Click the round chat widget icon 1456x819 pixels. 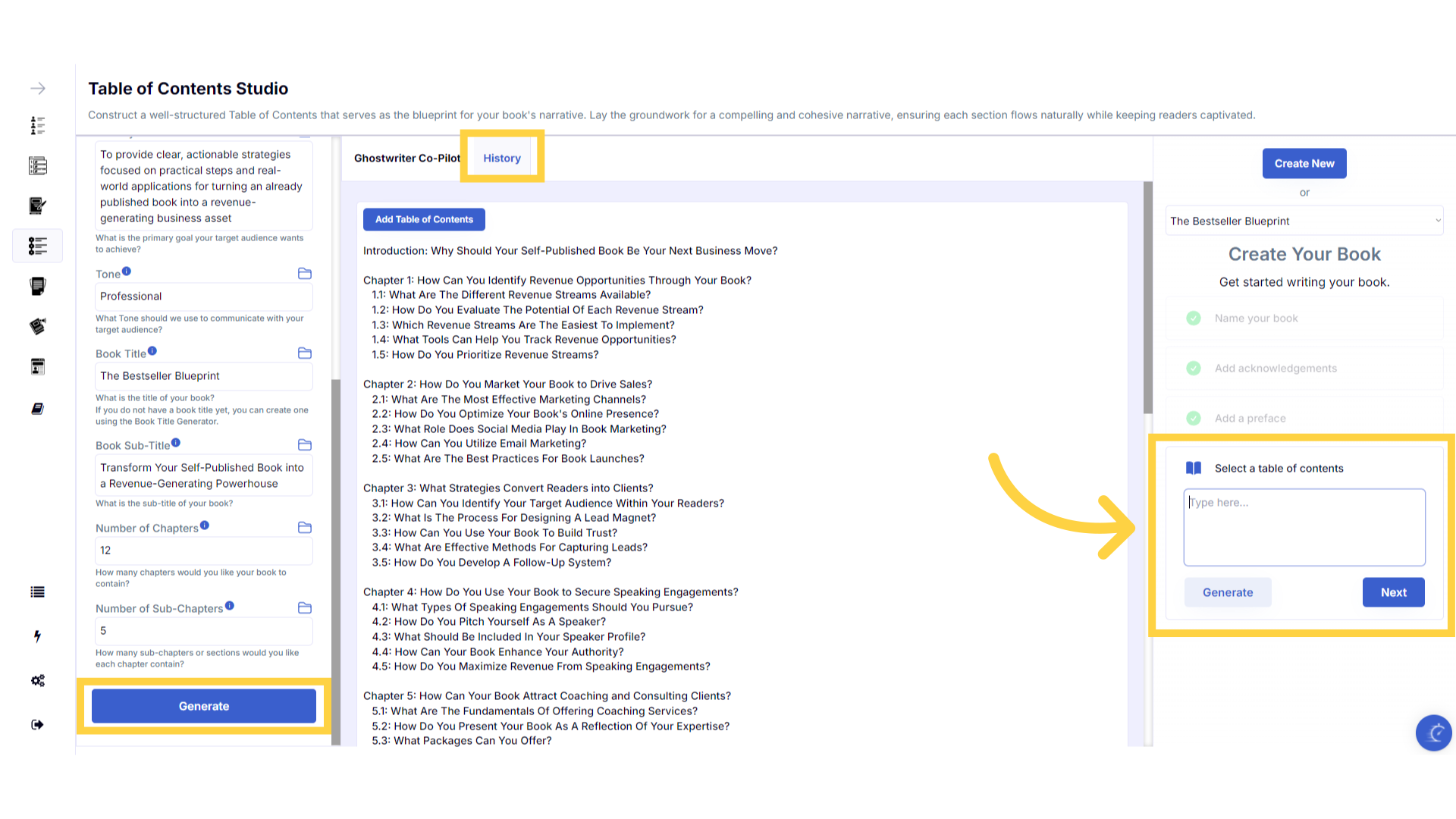click(1433, 733)
